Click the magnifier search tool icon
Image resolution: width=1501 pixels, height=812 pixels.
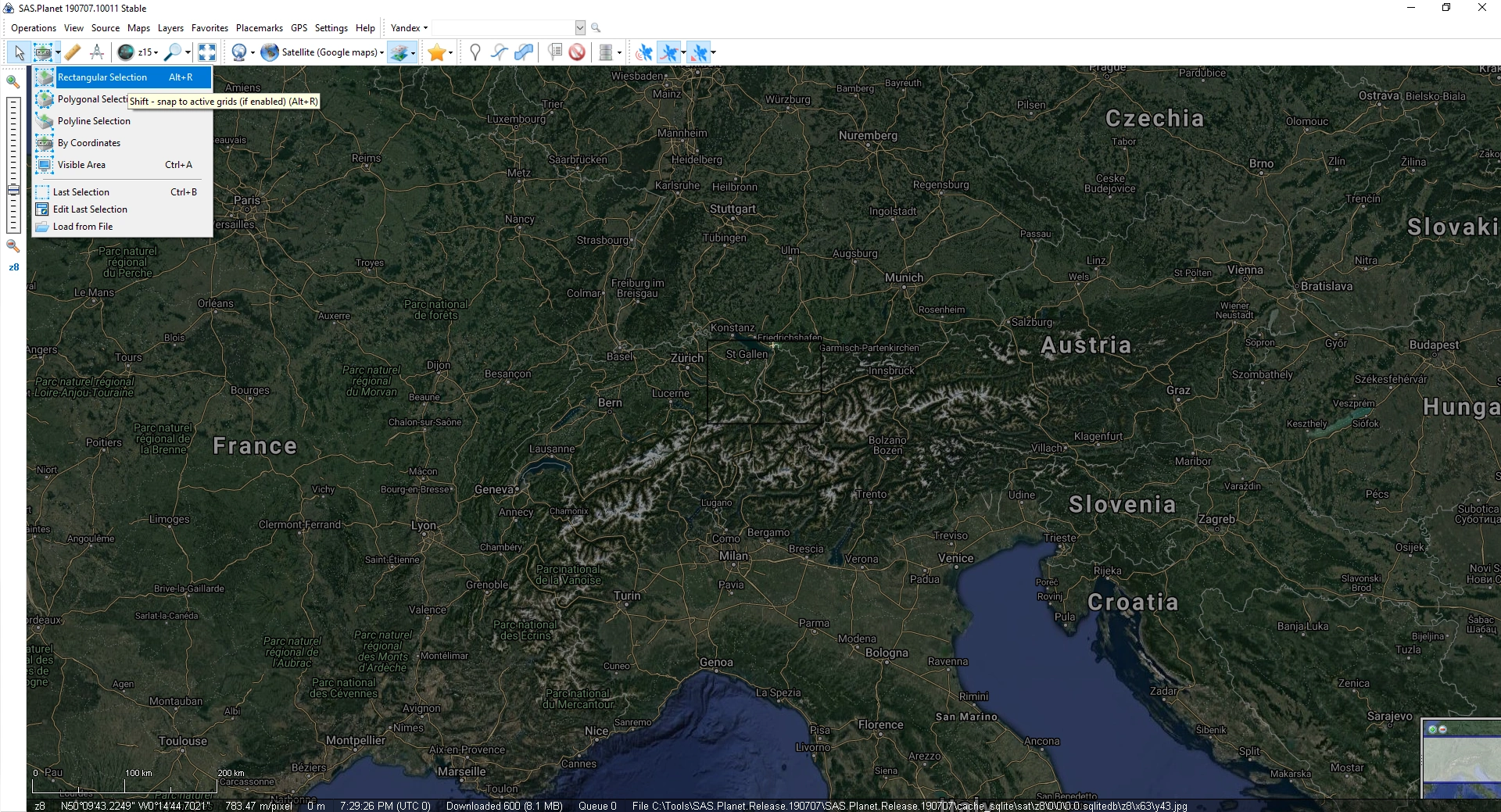173,52
